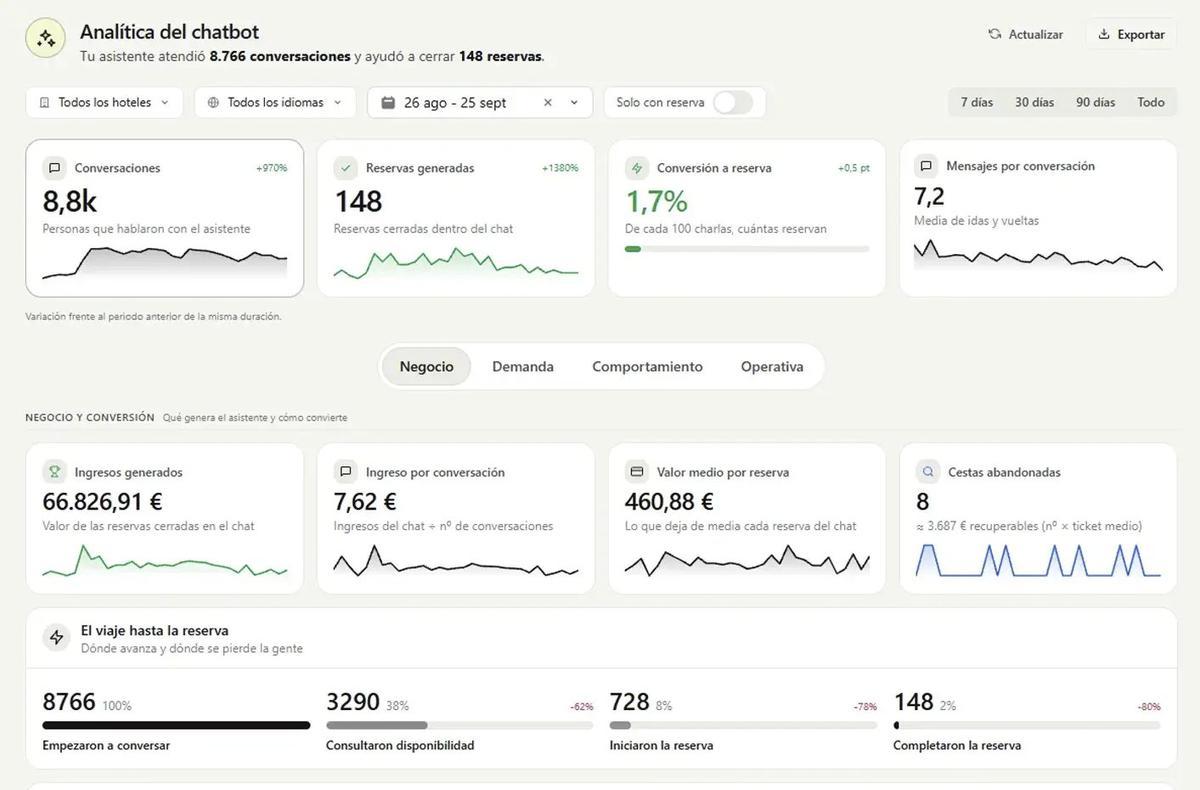The image size is (1200, 790).
Task: Open the Todos los hoteles dropdown
Action: [x=104, y=102]
